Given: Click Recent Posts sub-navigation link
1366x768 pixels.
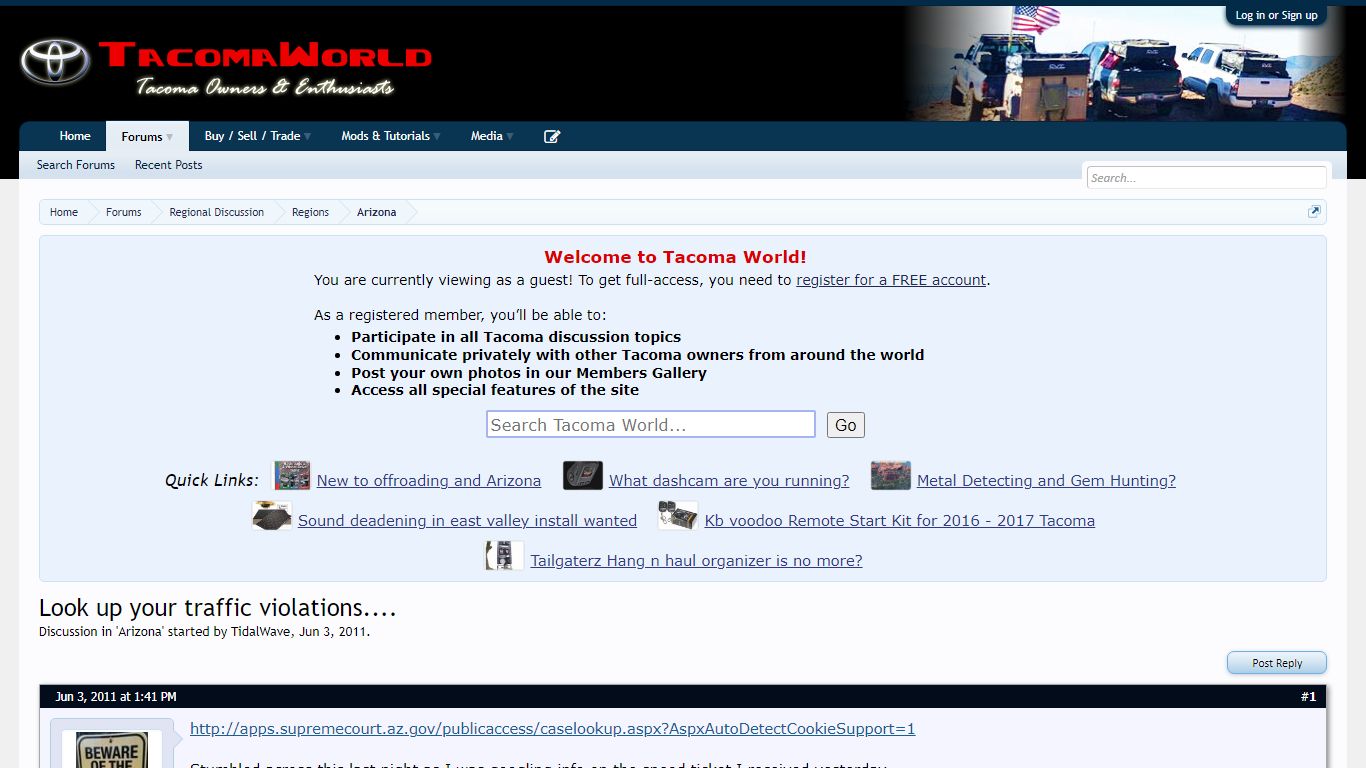Looking at the screenshot, I should click(x=169, y=165).
